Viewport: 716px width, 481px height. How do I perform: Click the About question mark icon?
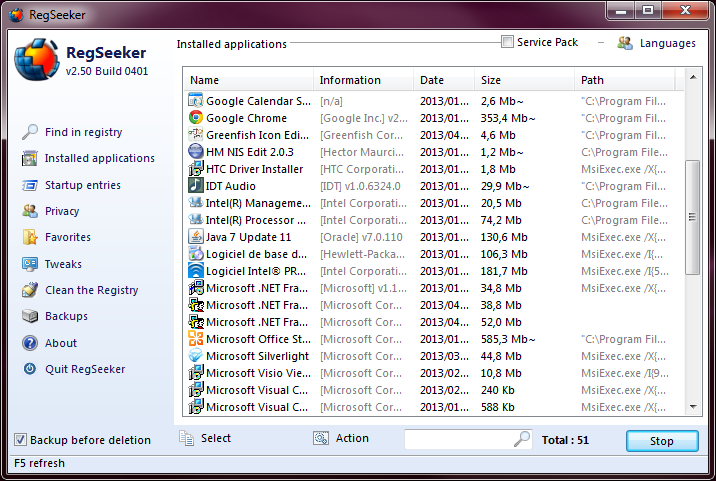click(30, 343)
